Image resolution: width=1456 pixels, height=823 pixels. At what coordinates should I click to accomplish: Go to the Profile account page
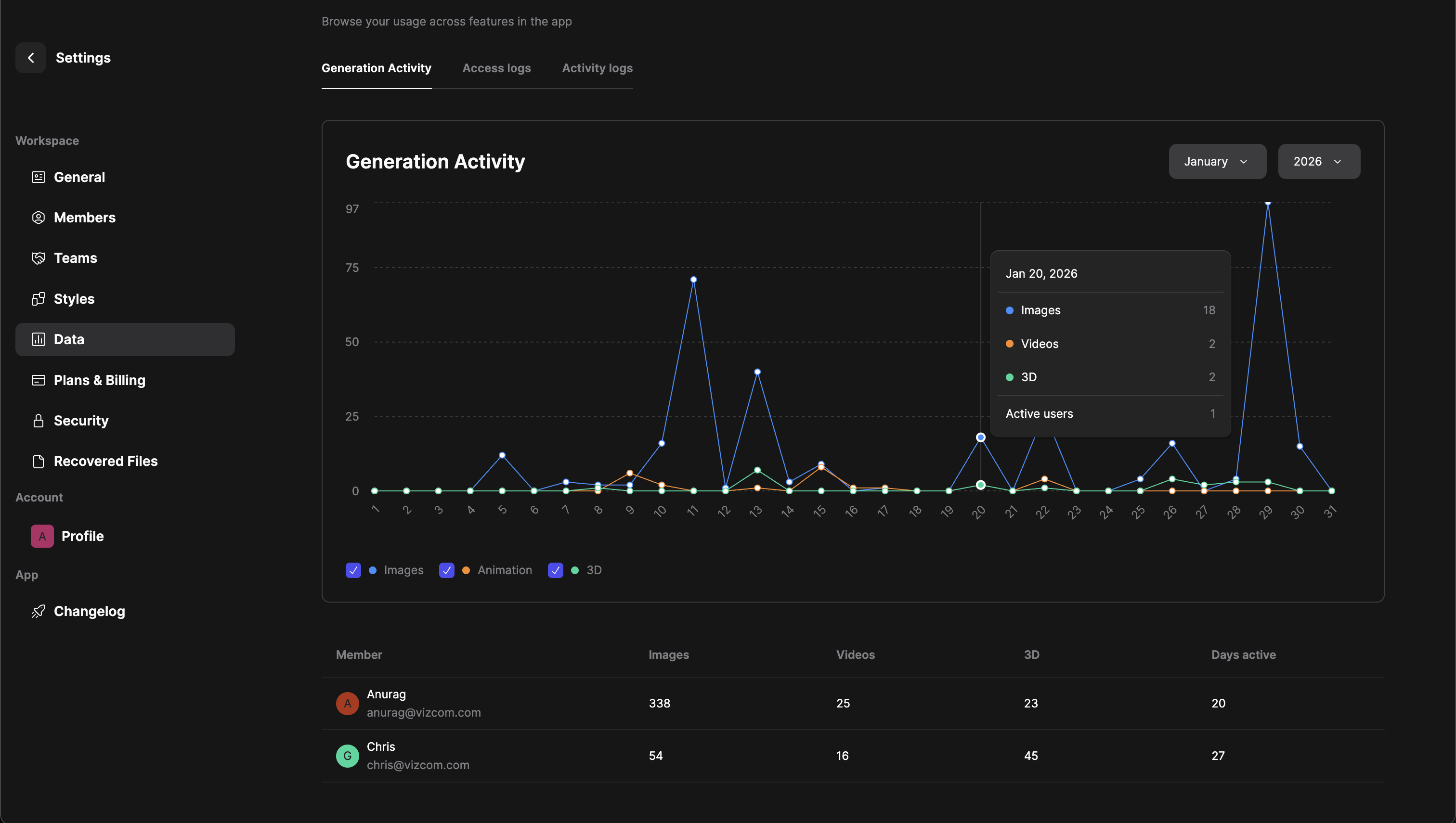[x=82, y=537]
